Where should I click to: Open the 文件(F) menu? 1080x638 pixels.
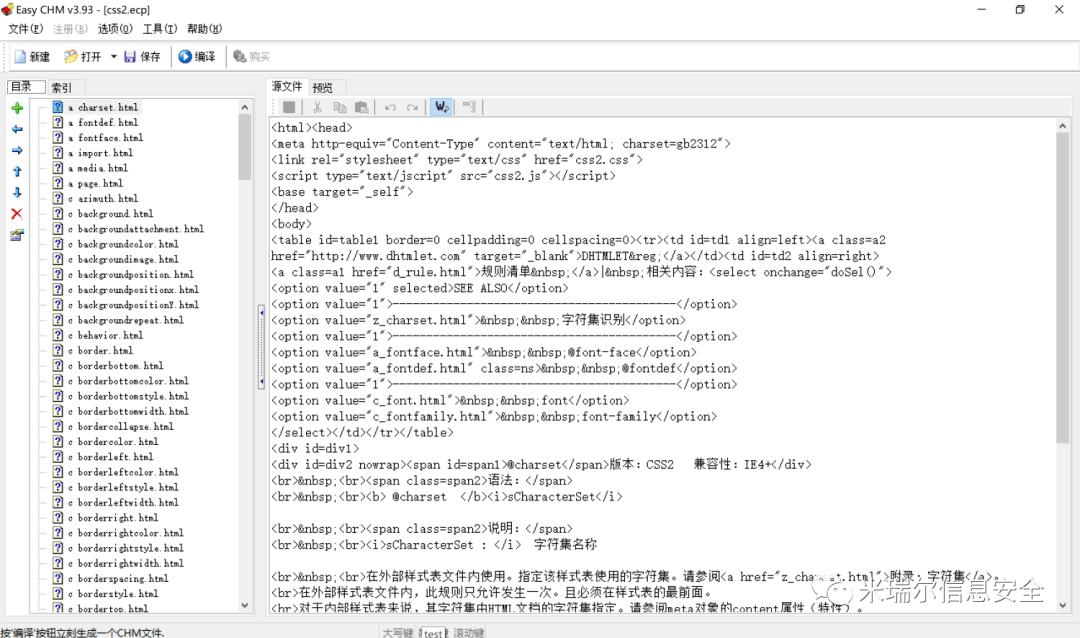coord(25,28)
